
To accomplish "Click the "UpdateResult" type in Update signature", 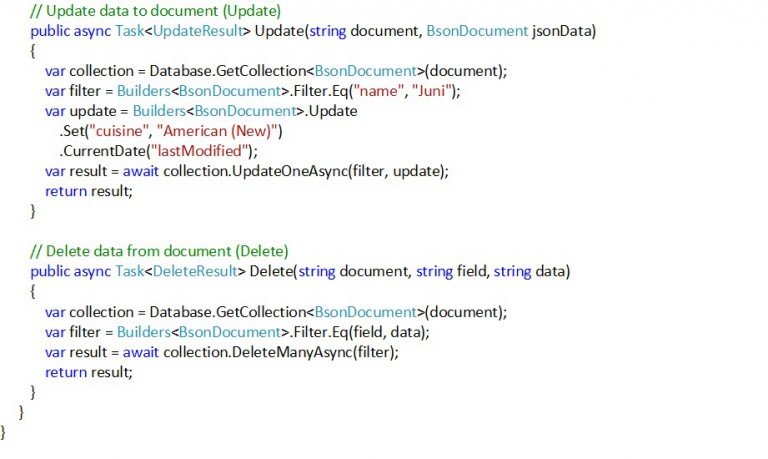I will 198,31.
